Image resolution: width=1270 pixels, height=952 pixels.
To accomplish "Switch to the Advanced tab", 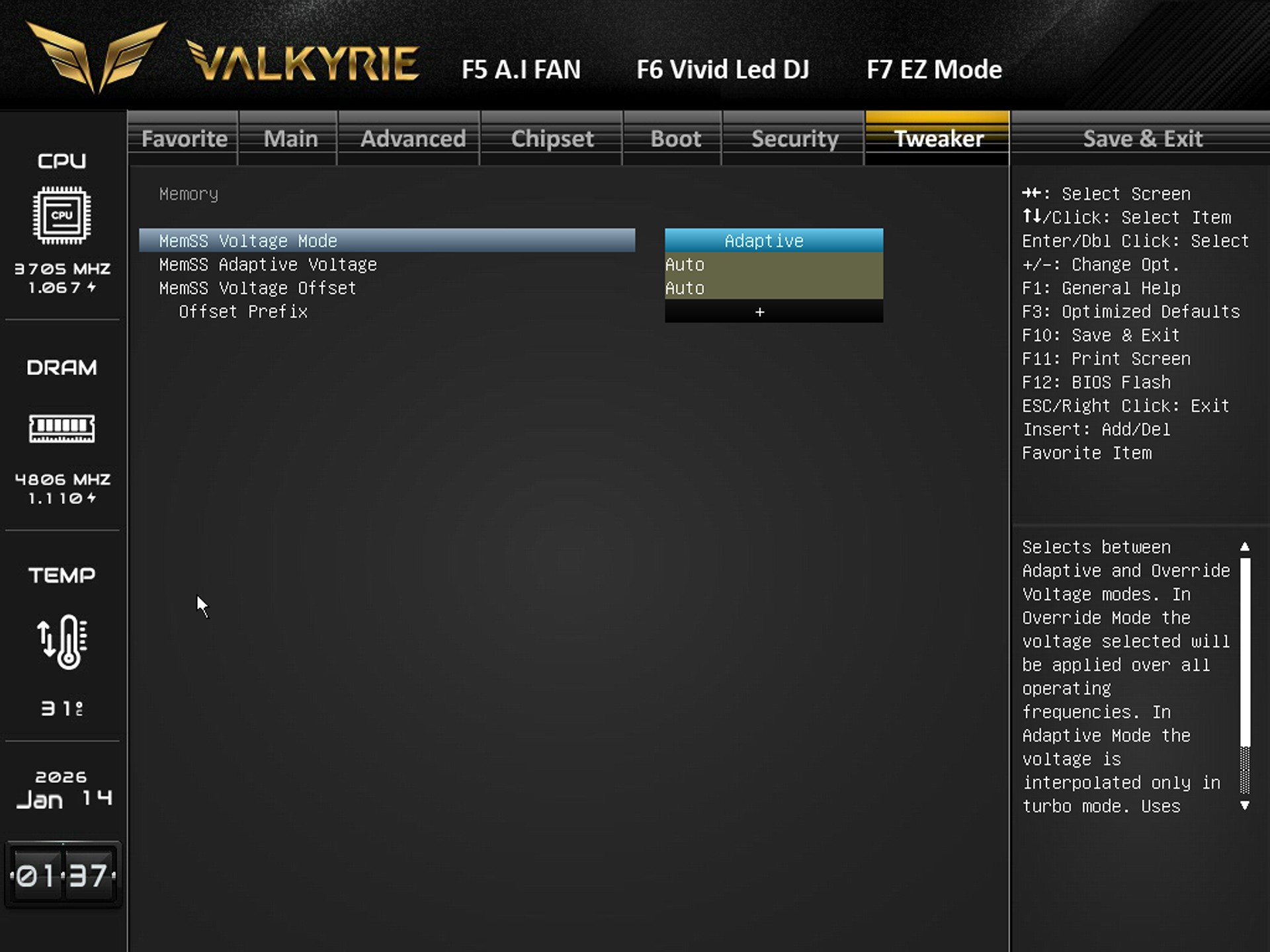I will tap(412, 139).
